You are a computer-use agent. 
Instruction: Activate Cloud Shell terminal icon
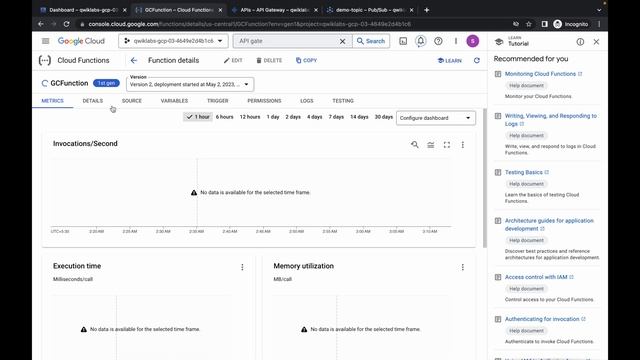pos(403,41)
